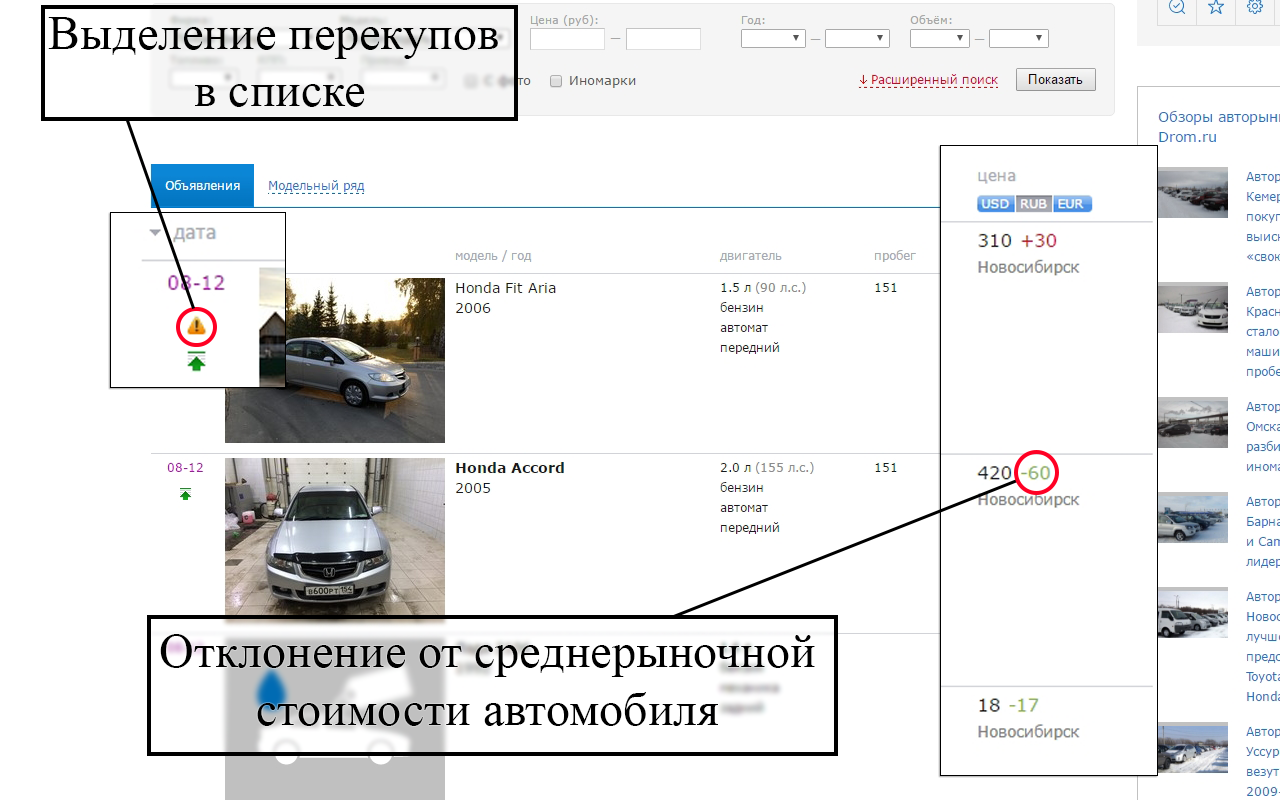The width and height of the screenshot is (1280, 800).
Task: Click the 08-12 date in the Honda Accord row
Action: 185,468
